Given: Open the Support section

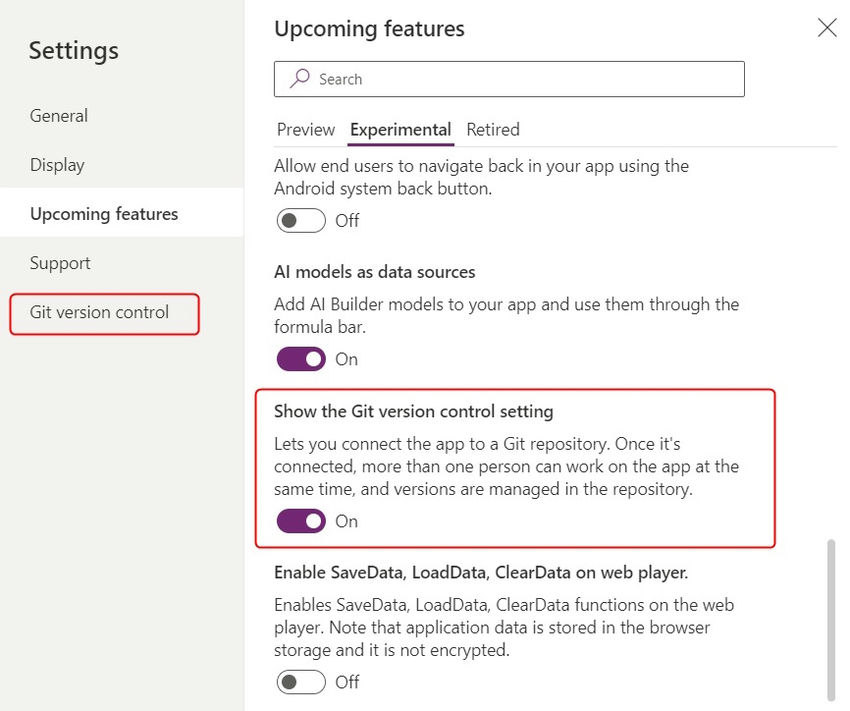Looking at the screenshot, I should coord(60,262).
